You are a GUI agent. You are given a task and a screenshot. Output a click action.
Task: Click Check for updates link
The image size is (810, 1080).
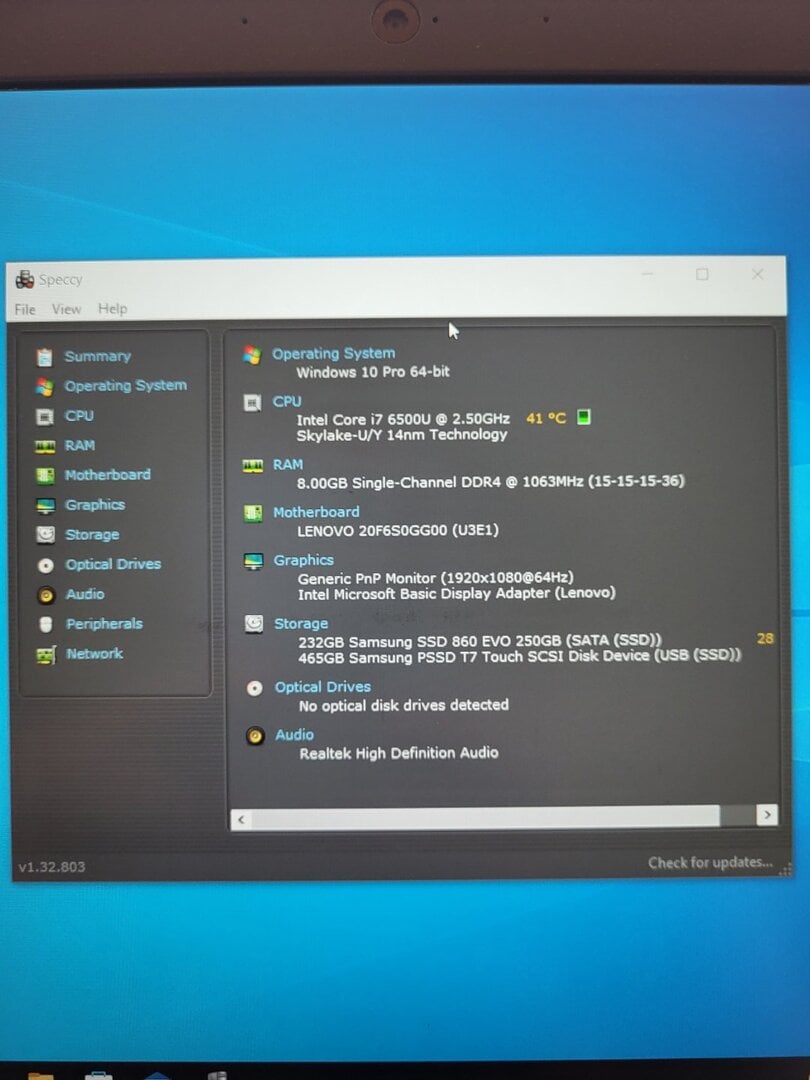pos(710,862)
